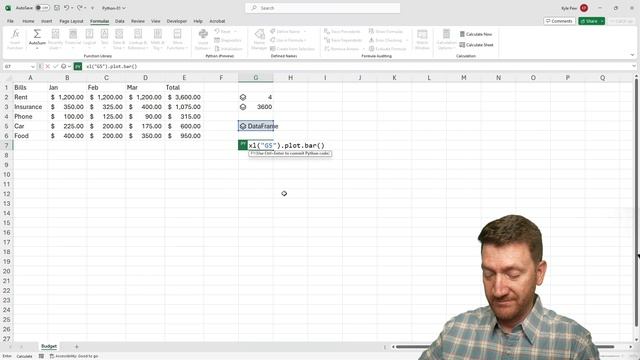Click Evaluate Formula
Image resolution: width=640 pixels, height=360 pixels.
(387, 49)
